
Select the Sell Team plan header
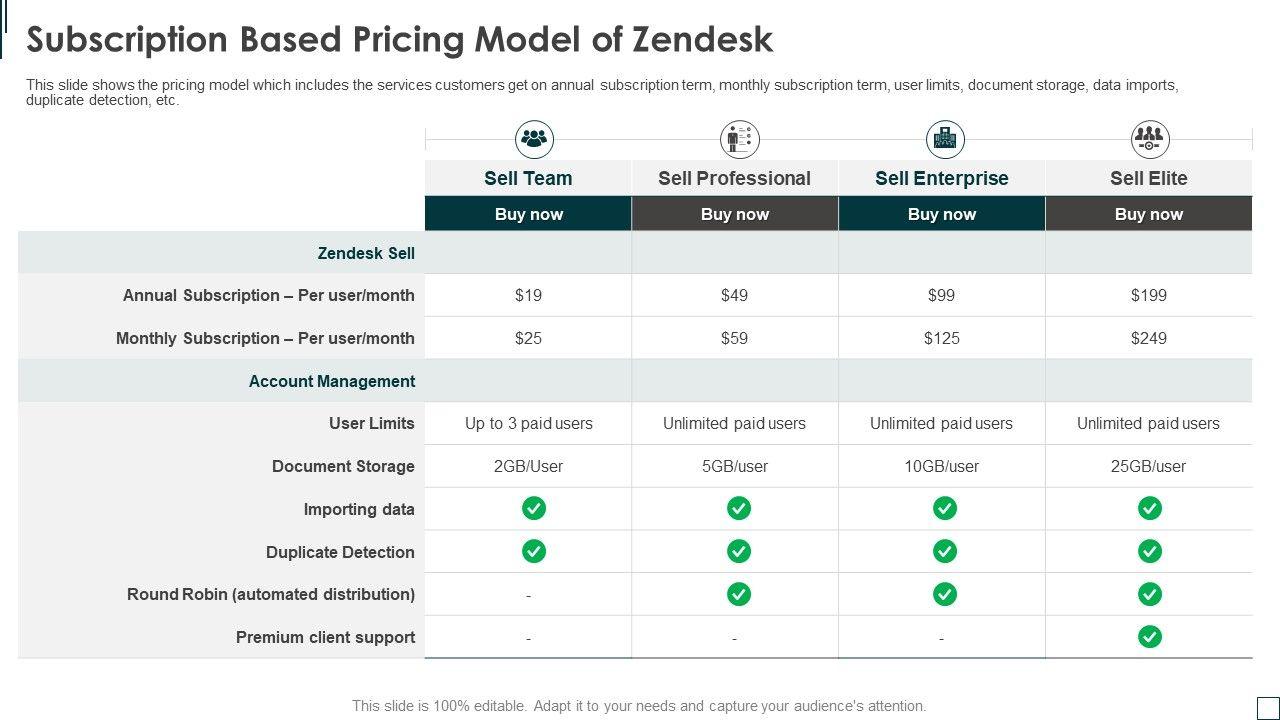point(528,178)
